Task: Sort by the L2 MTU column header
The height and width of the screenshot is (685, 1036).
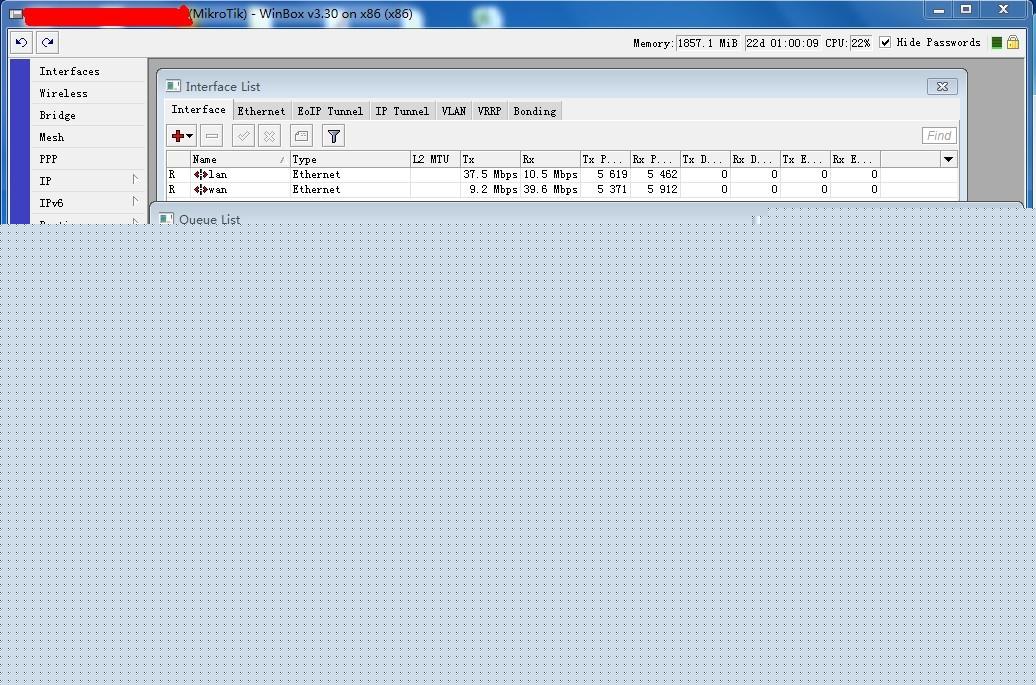Action: (435, 159)
